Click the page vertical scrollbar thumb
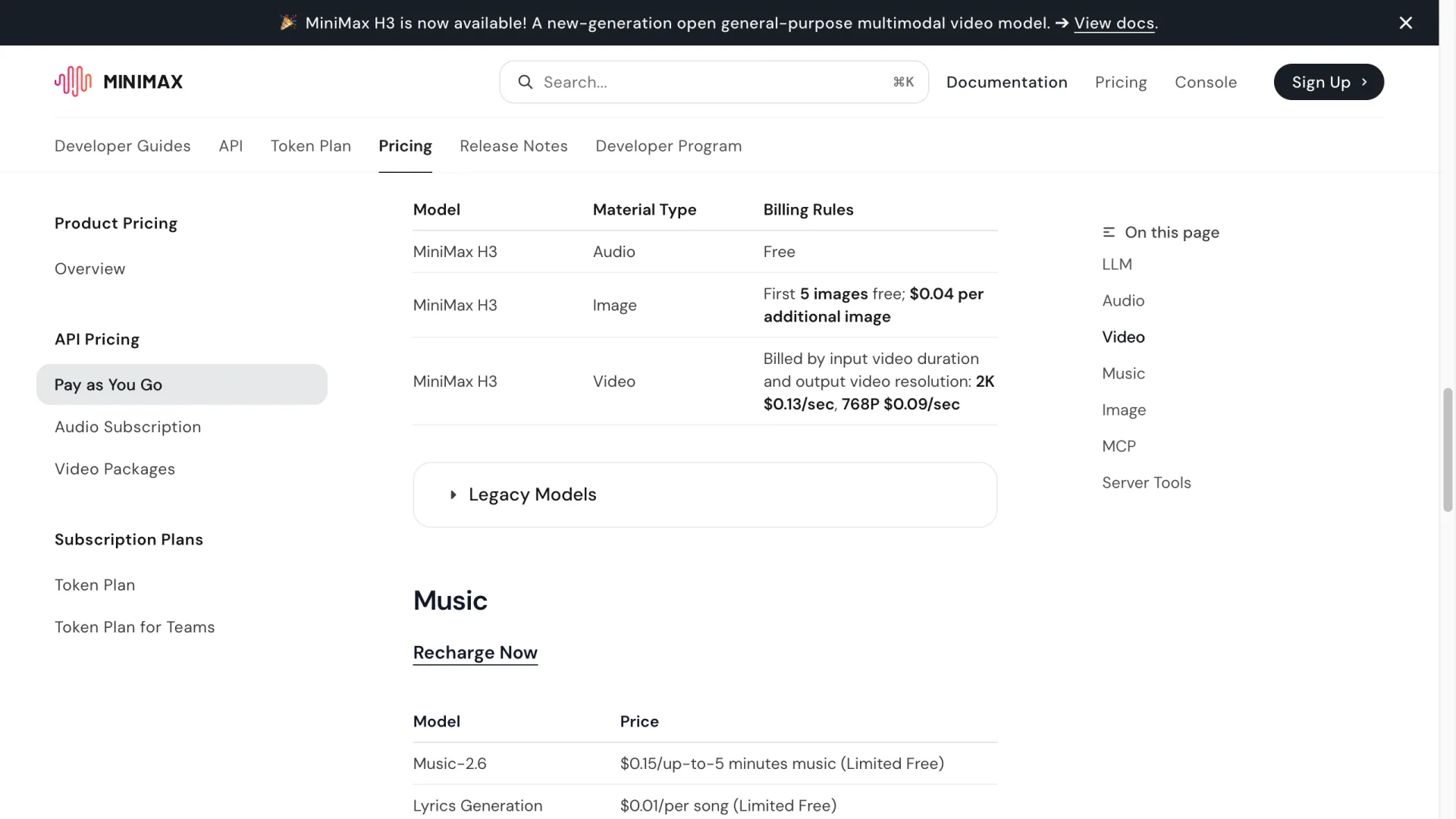Image resolution: width=1456 pixels, height=819 pixels. tap(1448, 450)
